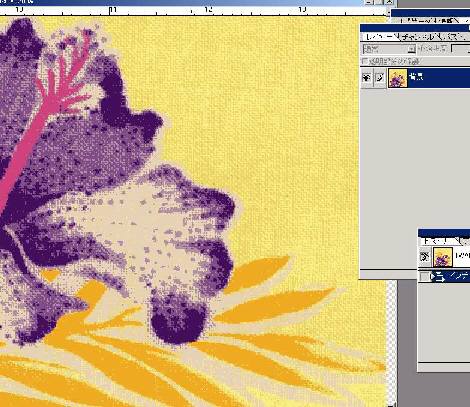This screenshot has width=470, height=407.
Task: Enable the preserve transparency checkbox
Action: (365, 61)
